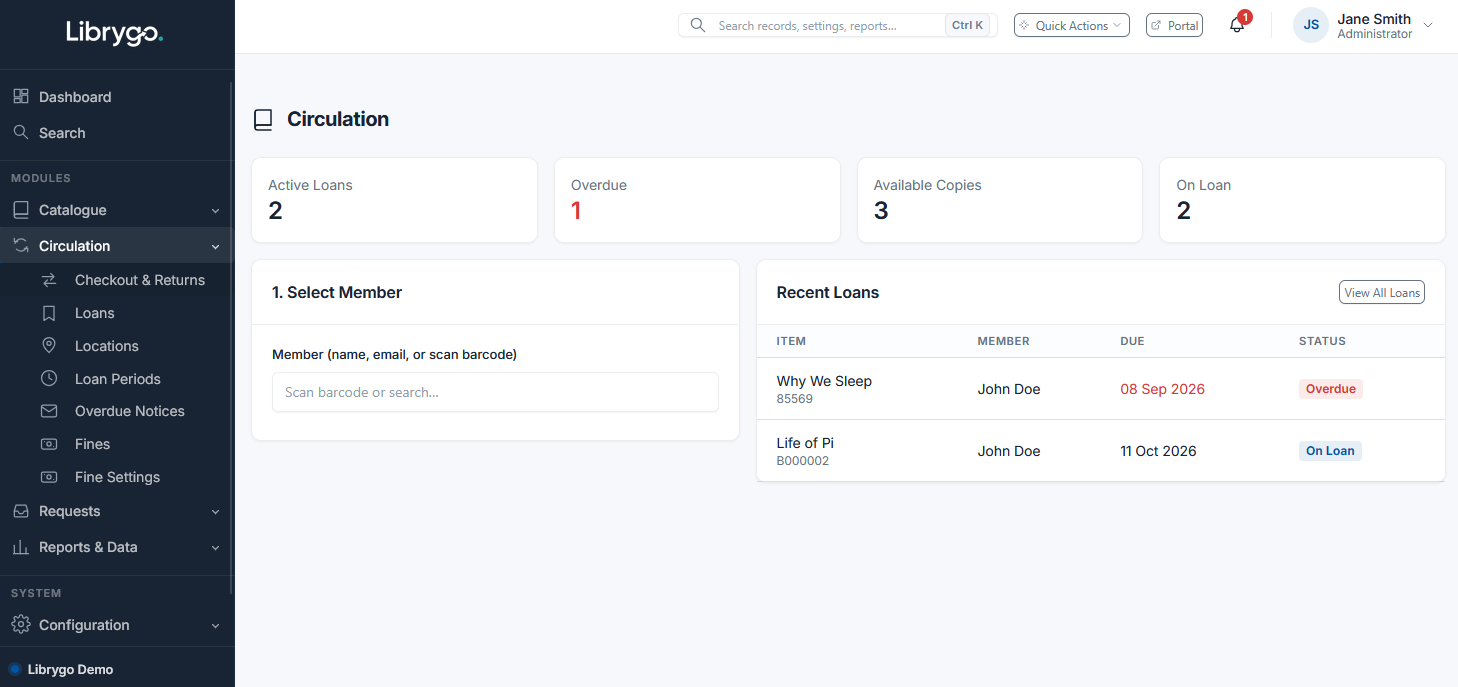Open the Loan Periods menu item
The image size is (1458, 687).
pos(116,379)
